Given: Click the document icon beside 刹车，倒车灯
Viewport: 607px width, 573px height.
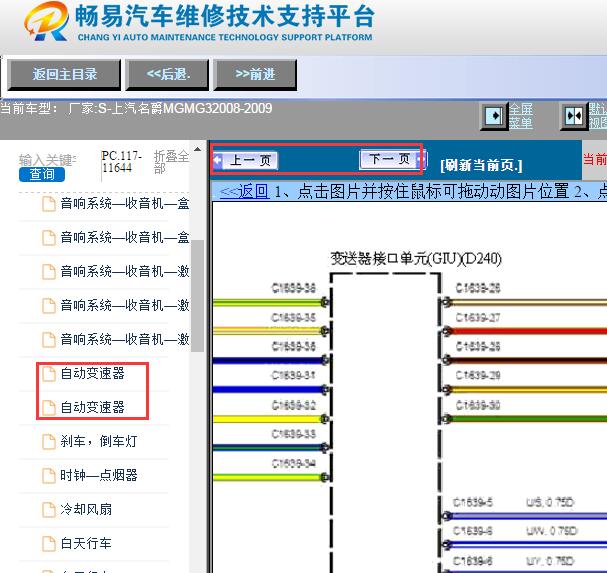Looking at the screenshot, I should [49, 441].
